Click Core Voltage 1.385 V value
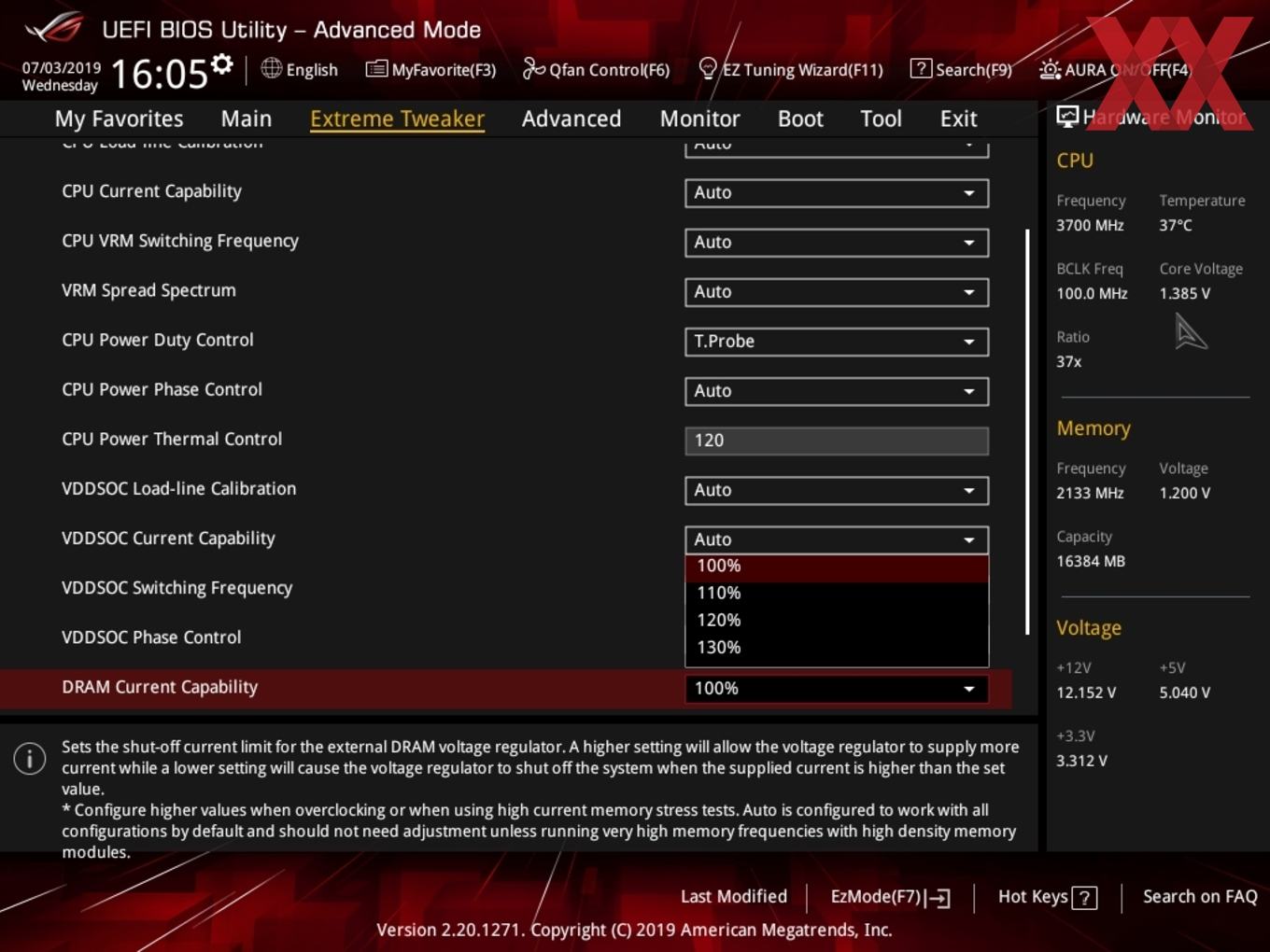 click(x=1184, y=293)
